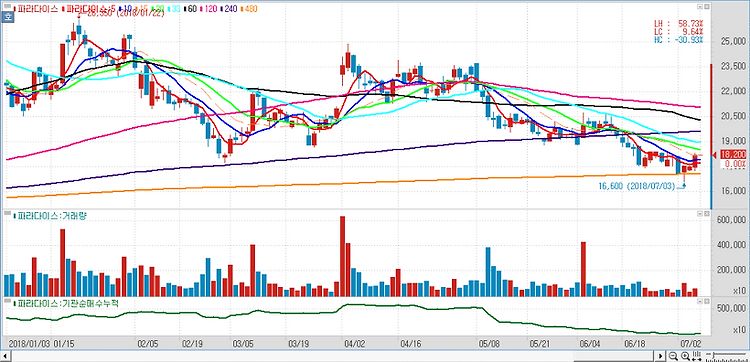Viewport: 750px width, 362px height.
Task: Collapse the price chart panel with its minimize icon
Action: [x=699, y=8]
